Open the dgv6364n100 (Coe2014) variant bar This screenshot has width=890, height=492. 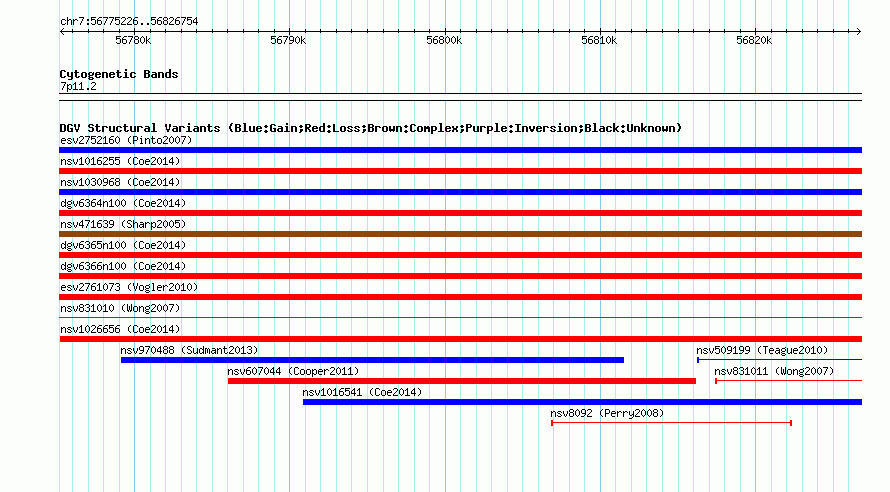pos(460,213)
